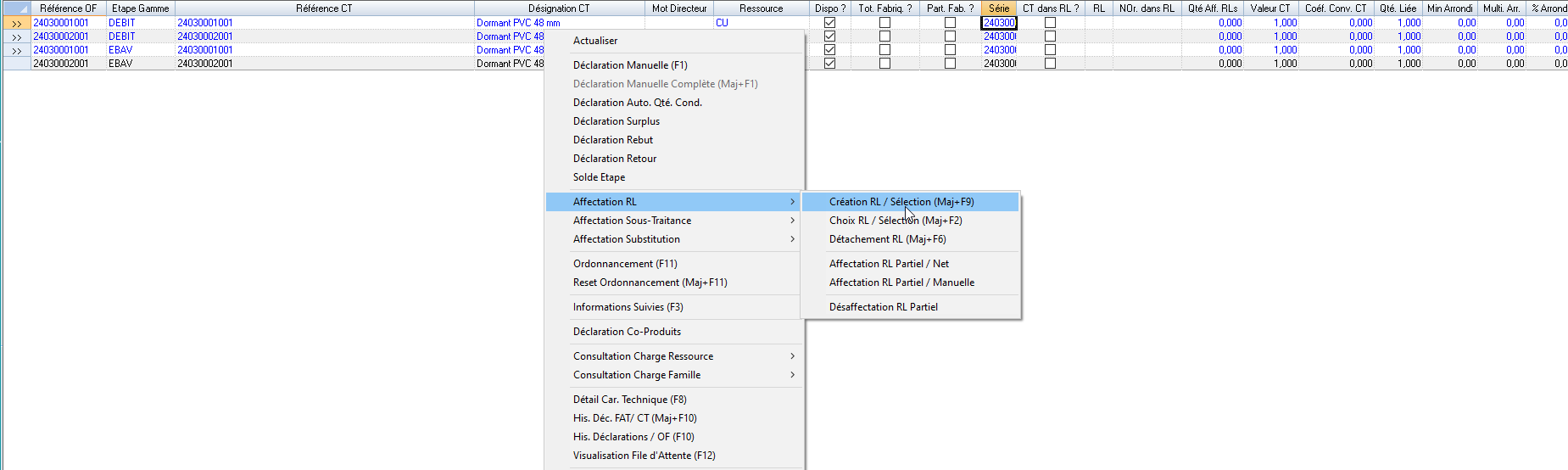
Task: Click the >> marker on the first row
Action: tap(16, 23)
